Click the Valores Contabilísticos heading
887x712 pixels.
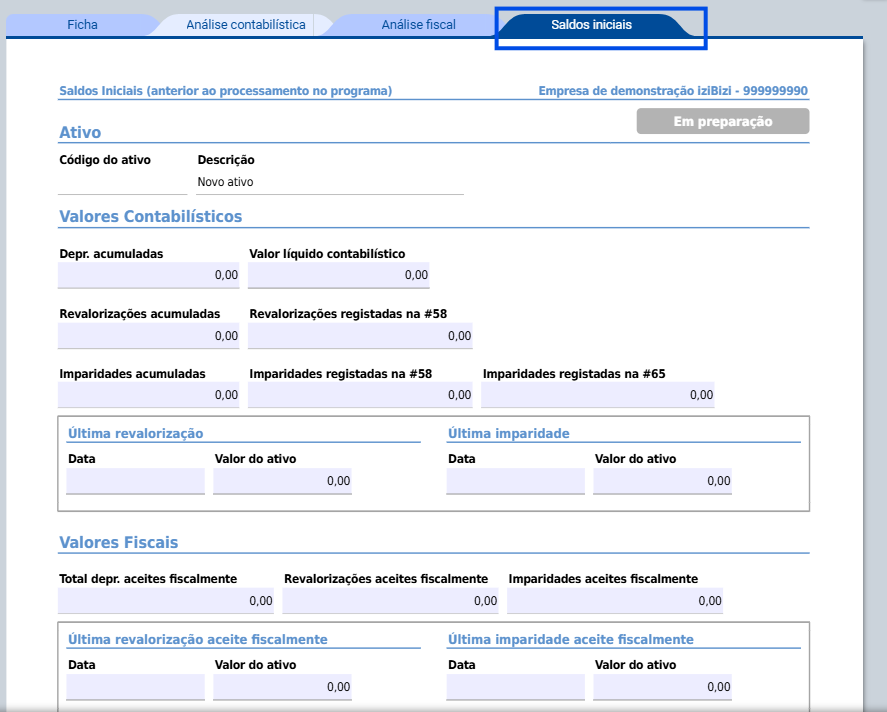tap(150, 217)
